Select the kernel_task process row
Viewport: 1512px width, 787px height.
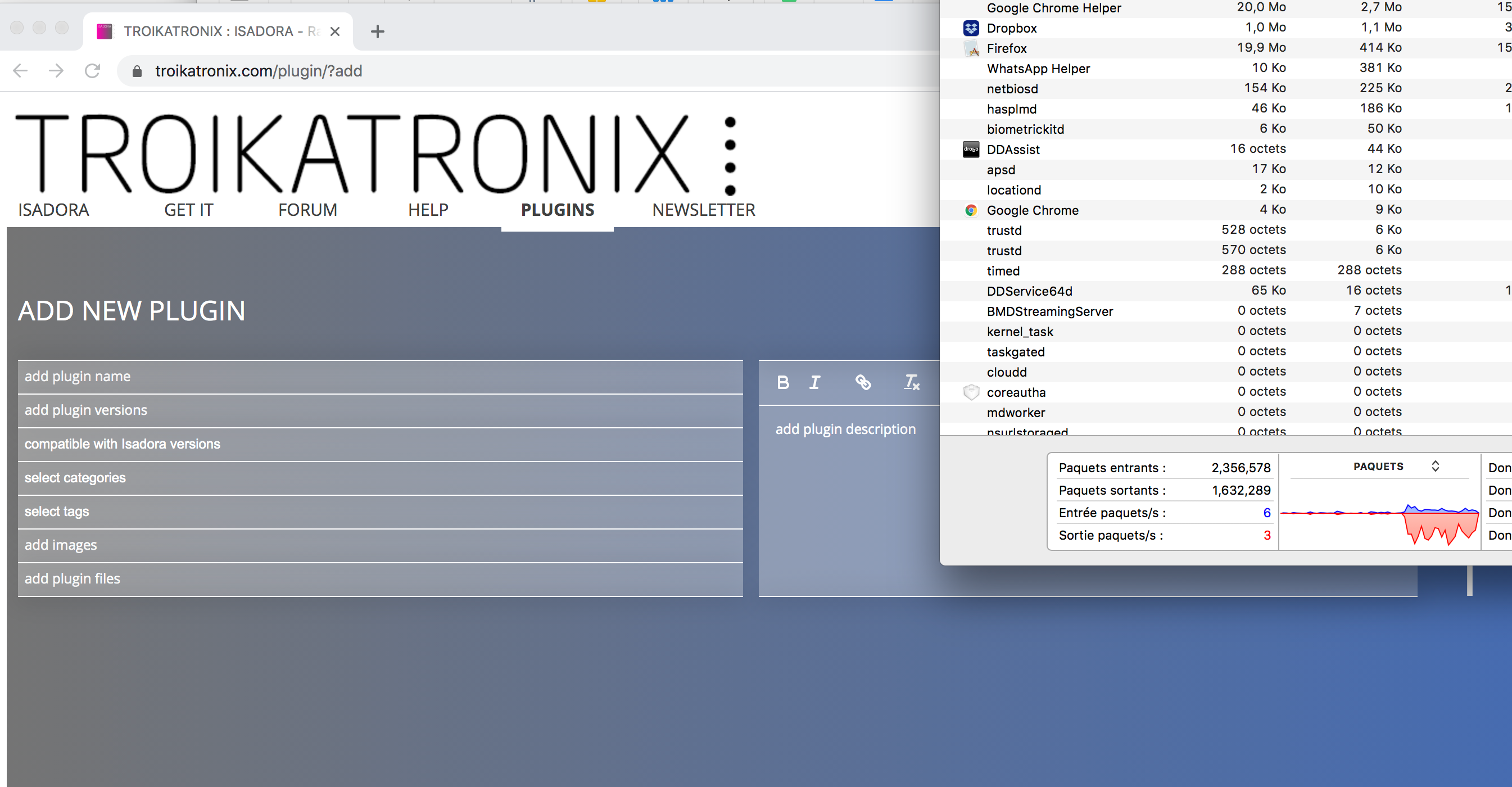1225,332
